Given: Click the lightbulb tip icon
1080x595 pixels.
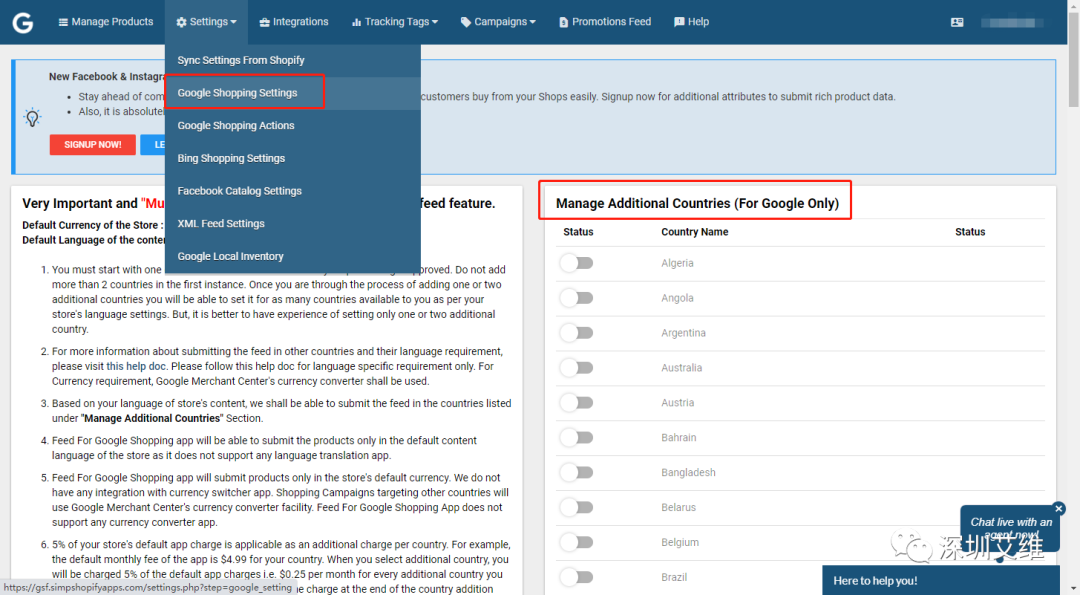Looking at the screenshot, I should (32, 117).
